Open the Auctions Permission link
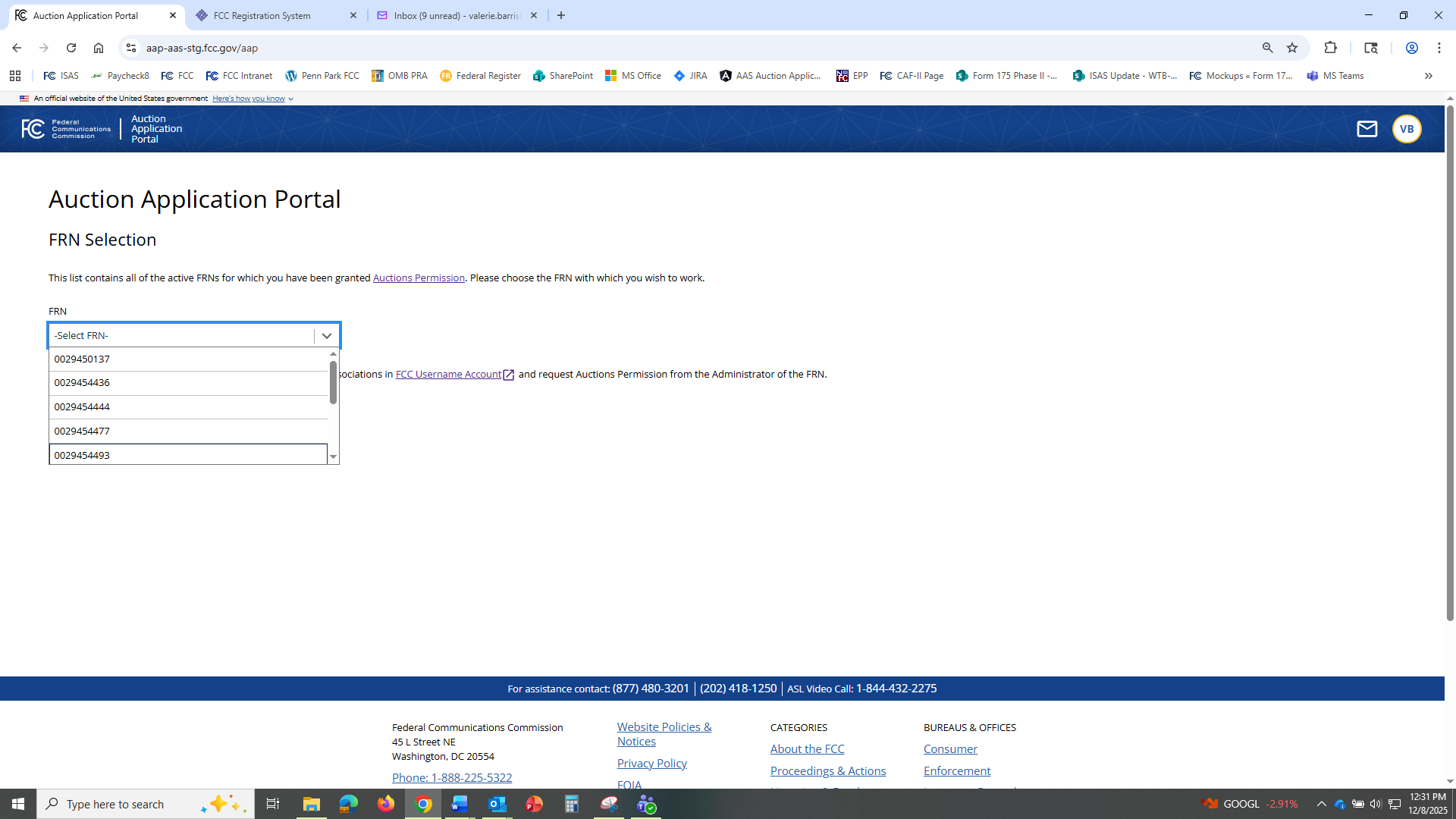 (419, 278)
